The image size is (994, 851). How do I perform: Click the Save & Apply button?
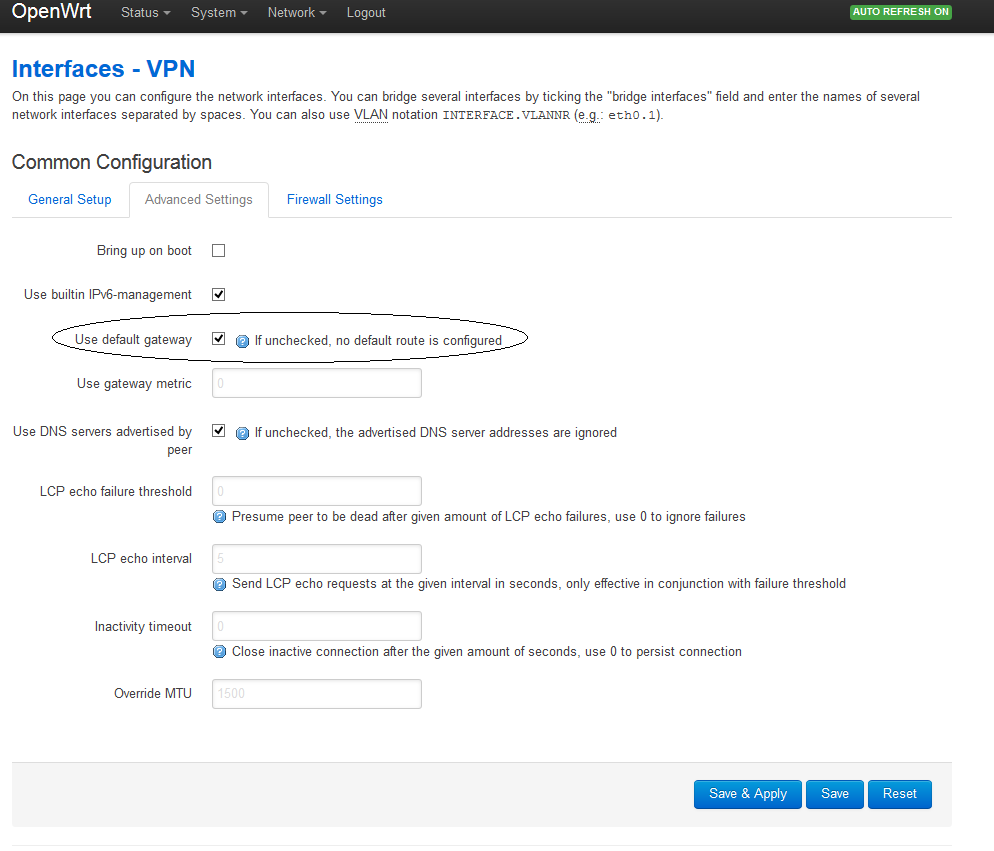tap(747, 794)
